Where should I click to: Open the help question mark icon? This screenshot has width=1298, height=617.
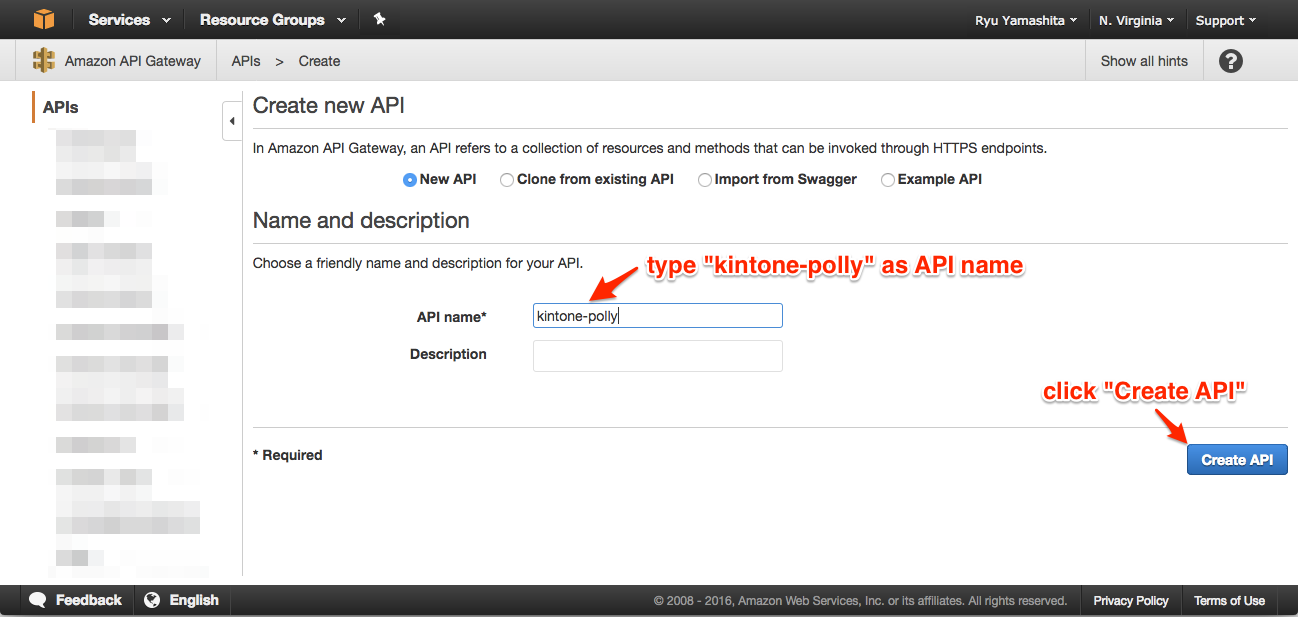[1231, 61]
